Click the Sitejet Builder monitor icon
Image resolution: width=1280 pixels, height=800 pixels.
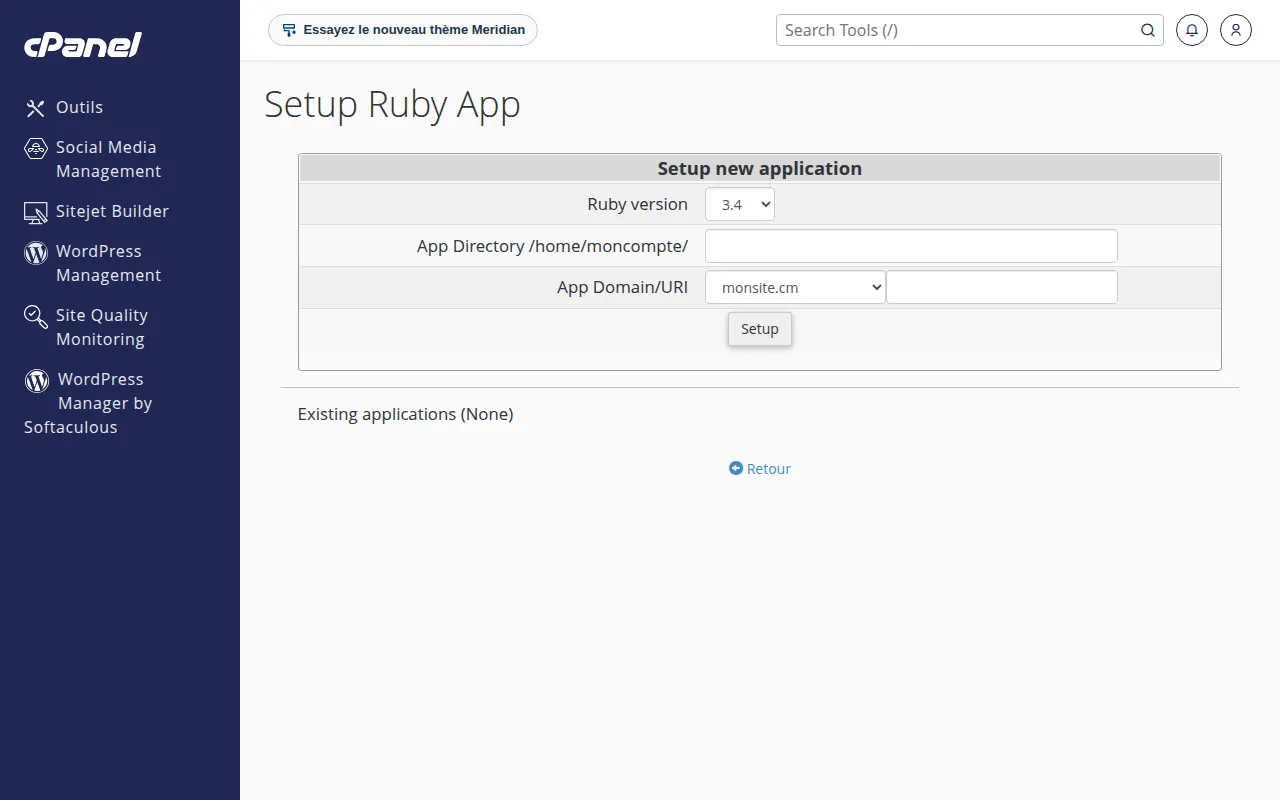pos(36,212)
